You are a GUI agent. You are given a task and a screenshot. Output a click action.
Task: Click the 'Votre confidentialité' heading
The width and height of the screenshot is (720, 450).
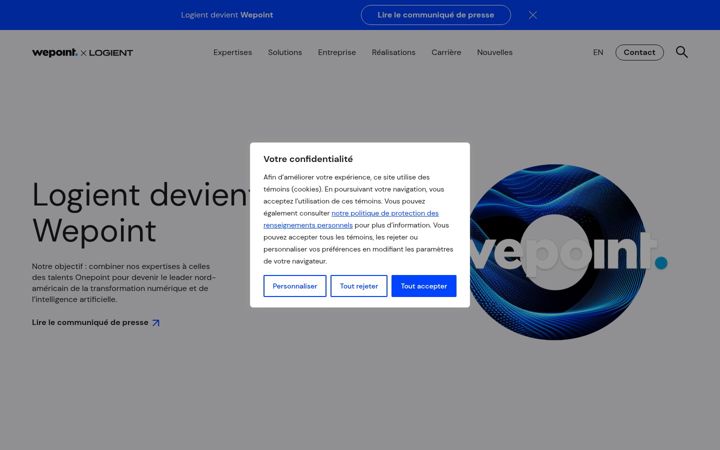tap(308, 159)
